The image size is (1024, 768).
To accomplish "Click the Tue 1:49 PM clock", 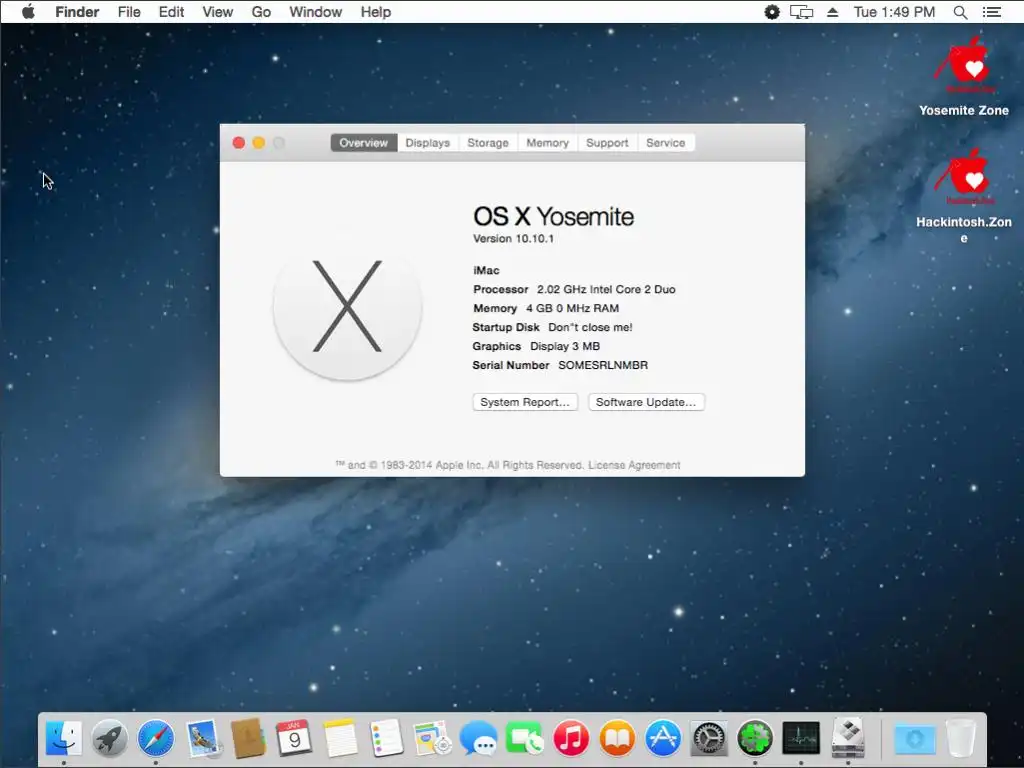I will (894, 12).
